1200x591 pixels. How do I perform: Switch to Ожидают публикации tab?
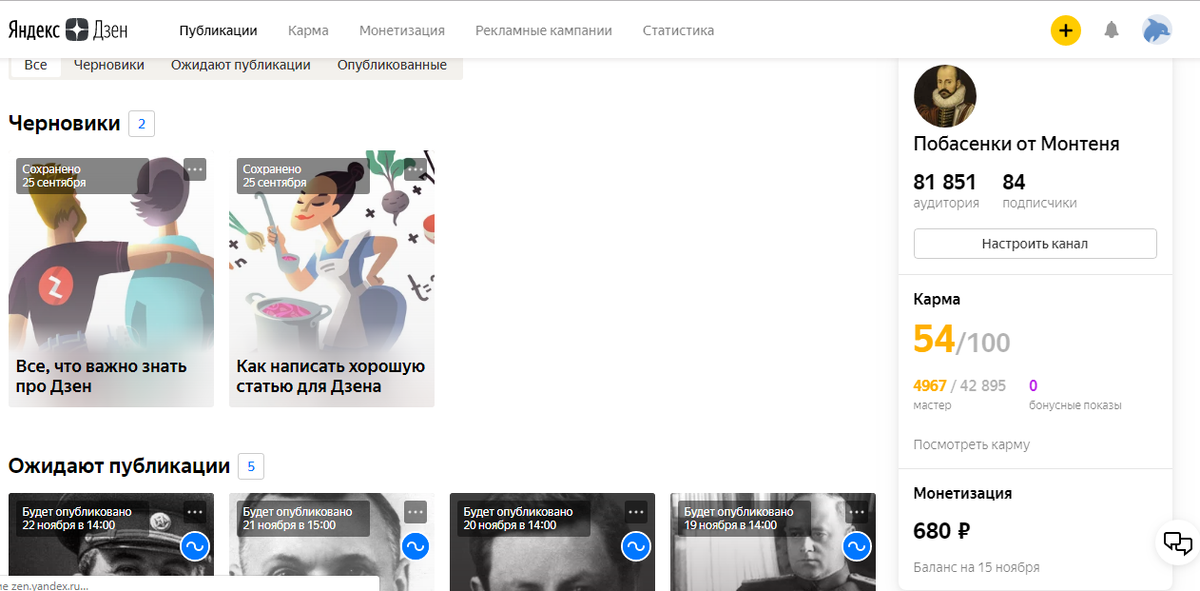241,65
